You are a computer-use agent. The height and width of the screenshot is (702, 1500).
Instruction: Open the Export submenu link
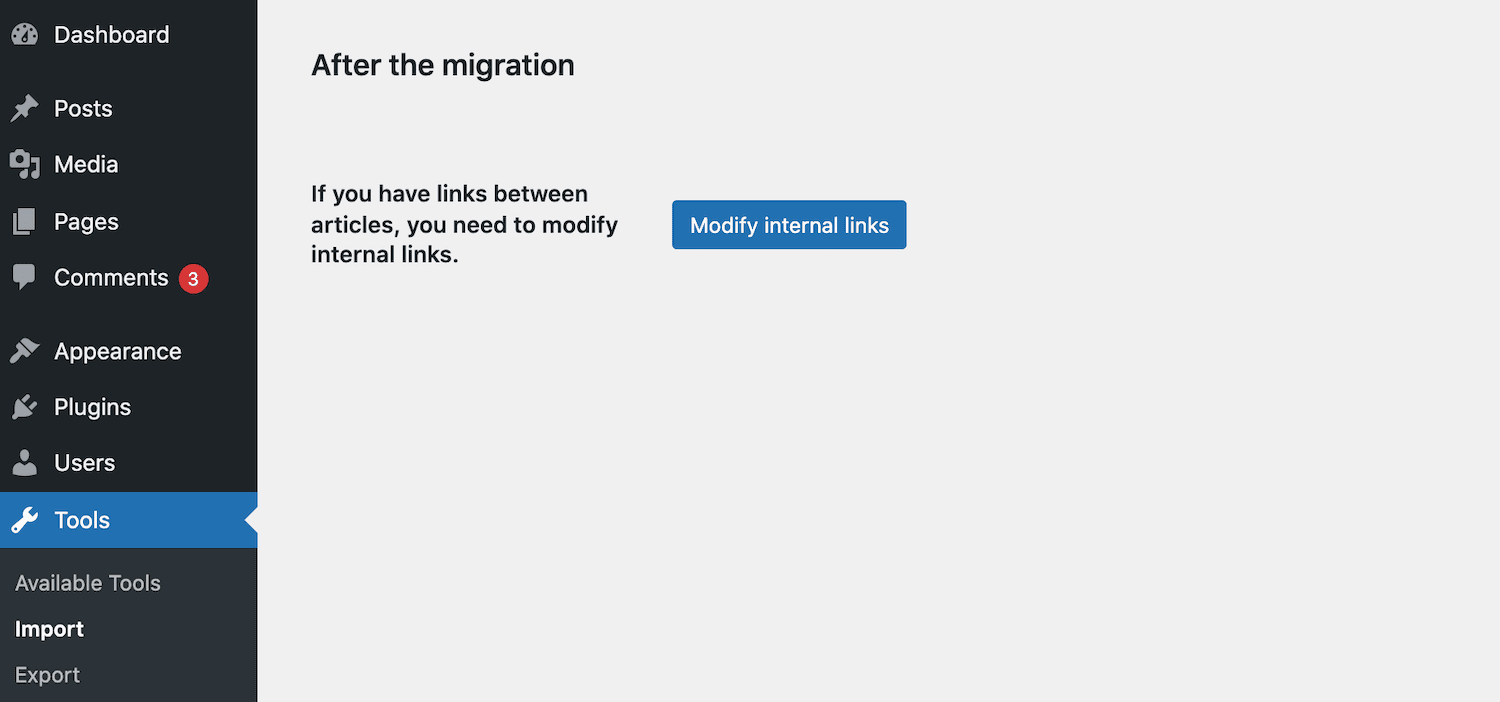(47, 675)
